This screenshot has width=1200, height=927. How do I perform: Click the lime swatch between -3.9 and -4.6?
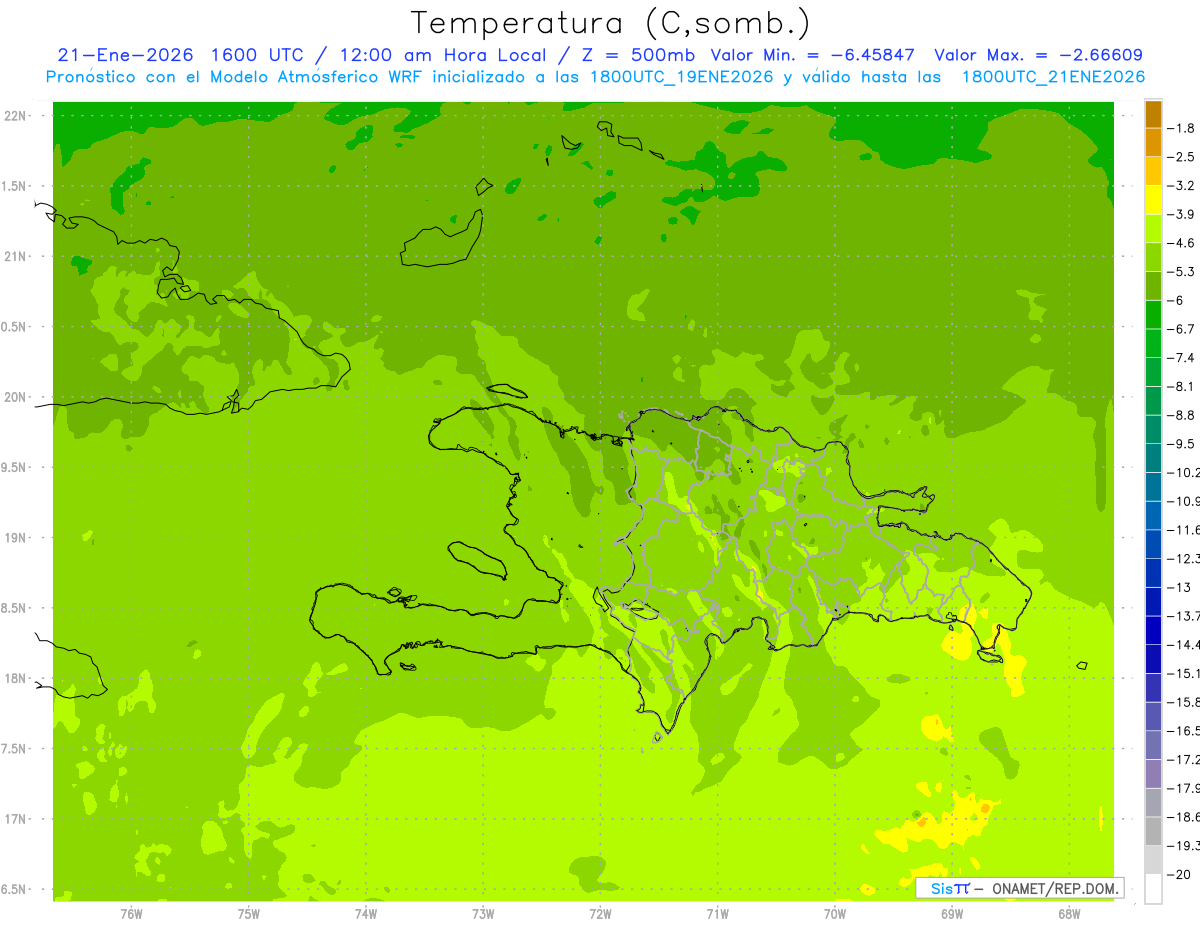pos(1153,228)
